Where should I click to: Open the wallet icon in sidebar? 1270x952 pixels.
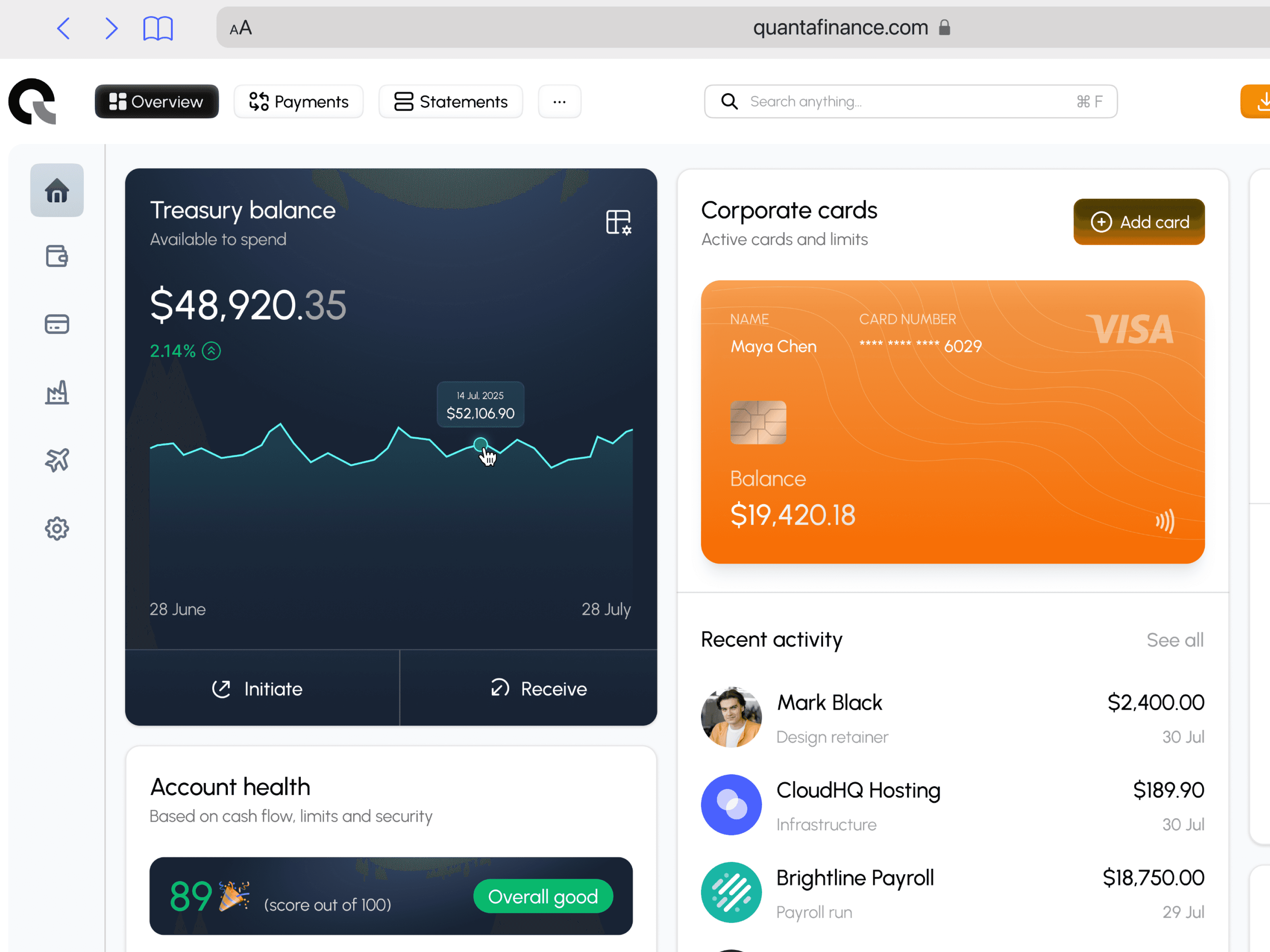point(57,256)
